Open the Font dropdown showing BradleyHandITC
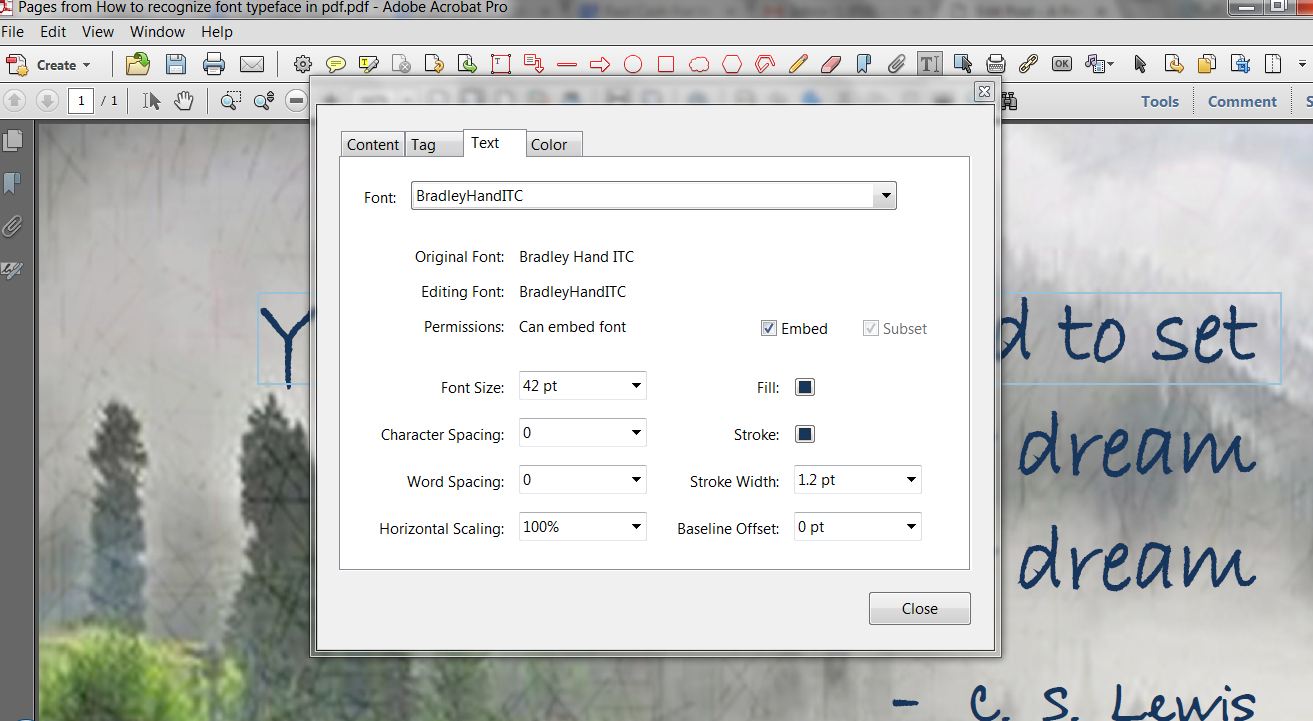The width and height of the screenshot is (1313, 721). 884,195
